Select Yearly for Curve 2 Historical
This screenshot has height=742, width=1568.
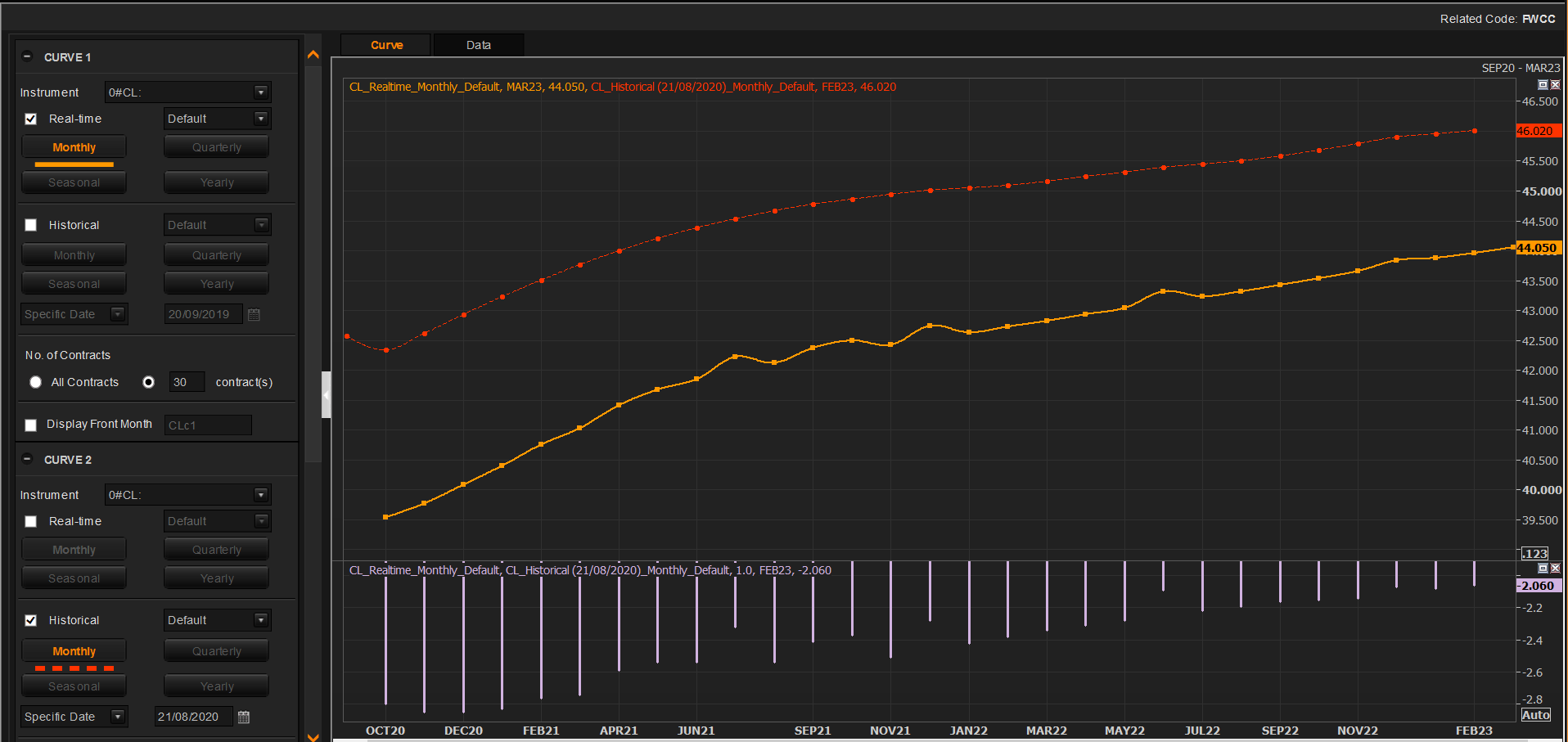coord(217,686)
